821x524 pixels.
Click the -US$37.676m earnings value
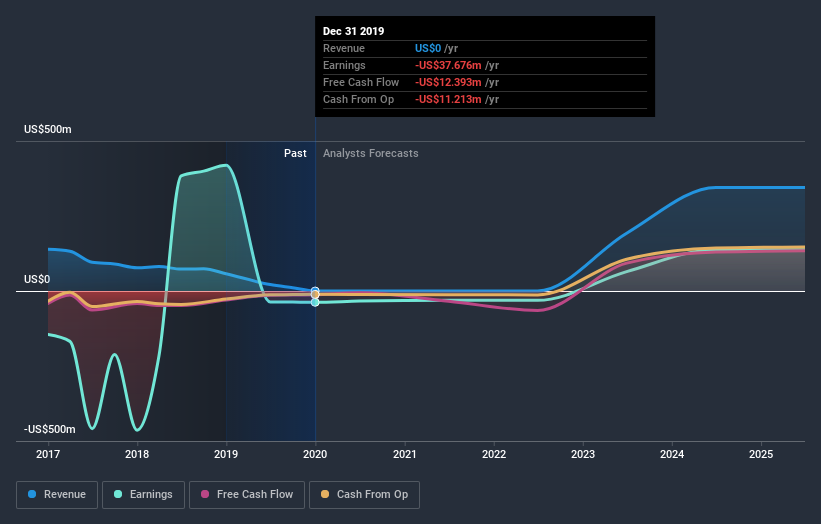[x=448, y=65]
